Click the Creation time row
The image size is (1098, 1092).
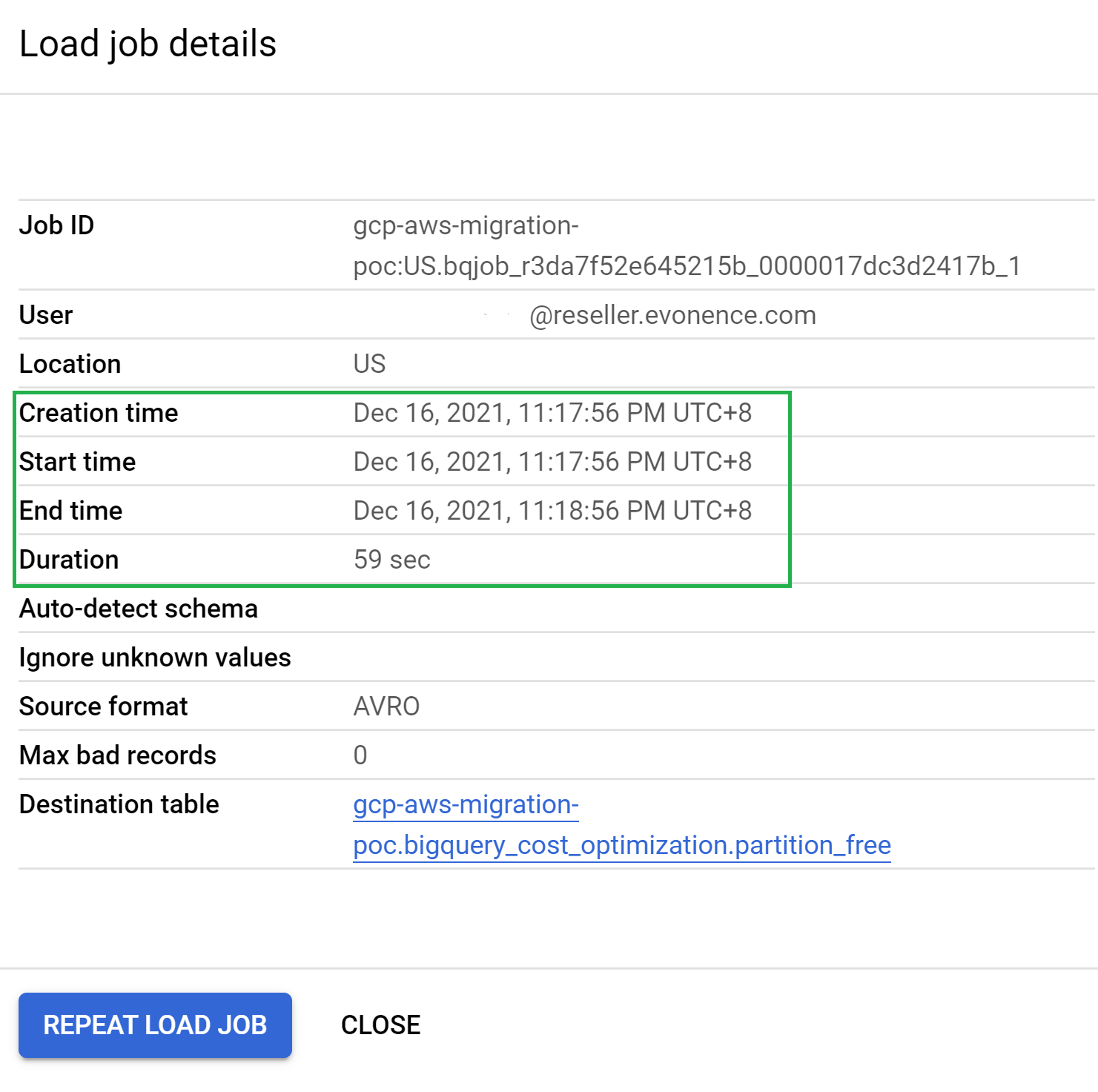(x=99, y=413)
